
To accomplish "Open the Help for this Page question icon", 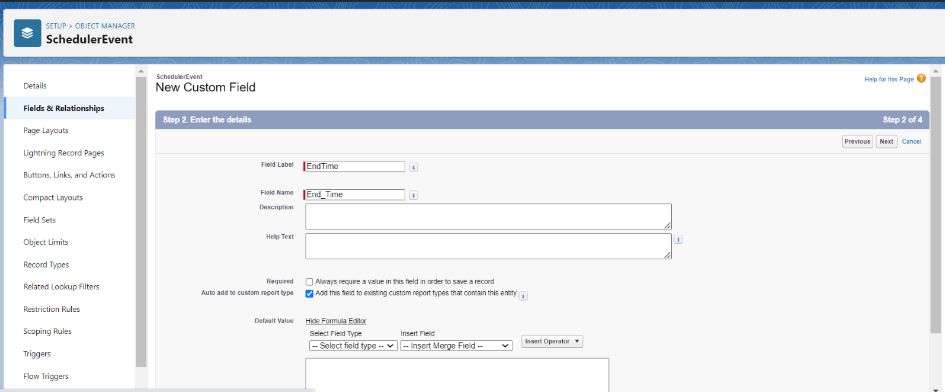I will pyautogui.click(x=921, y=78).
